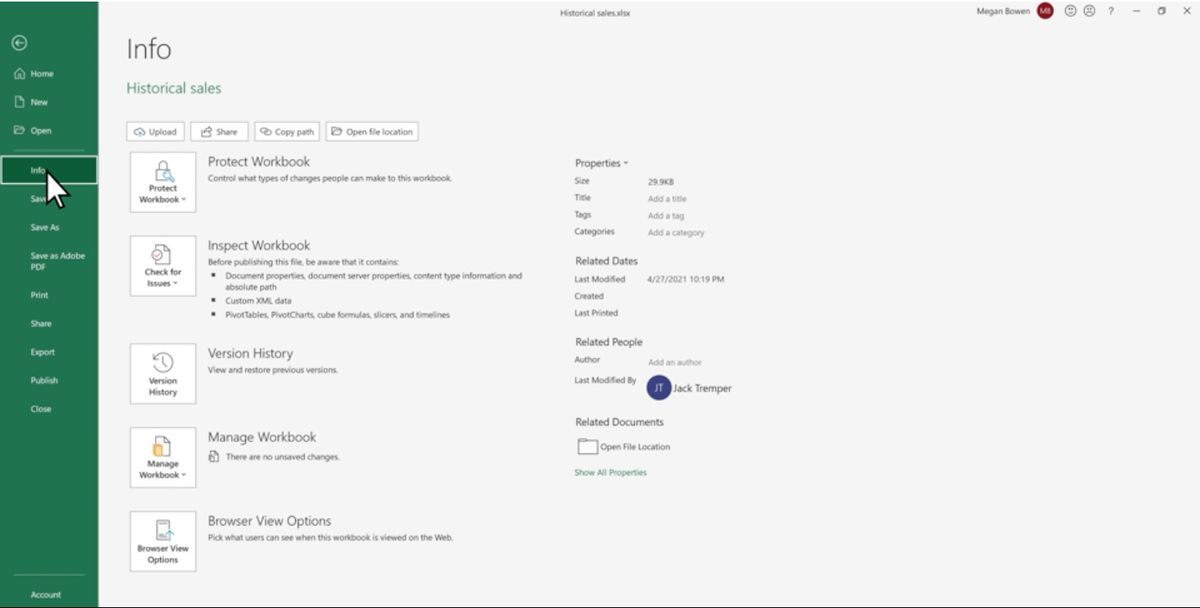The width and height of the screenshot is (1200, 608).
Task: Click the Add a category field
Action: click(x=676, y=233)
